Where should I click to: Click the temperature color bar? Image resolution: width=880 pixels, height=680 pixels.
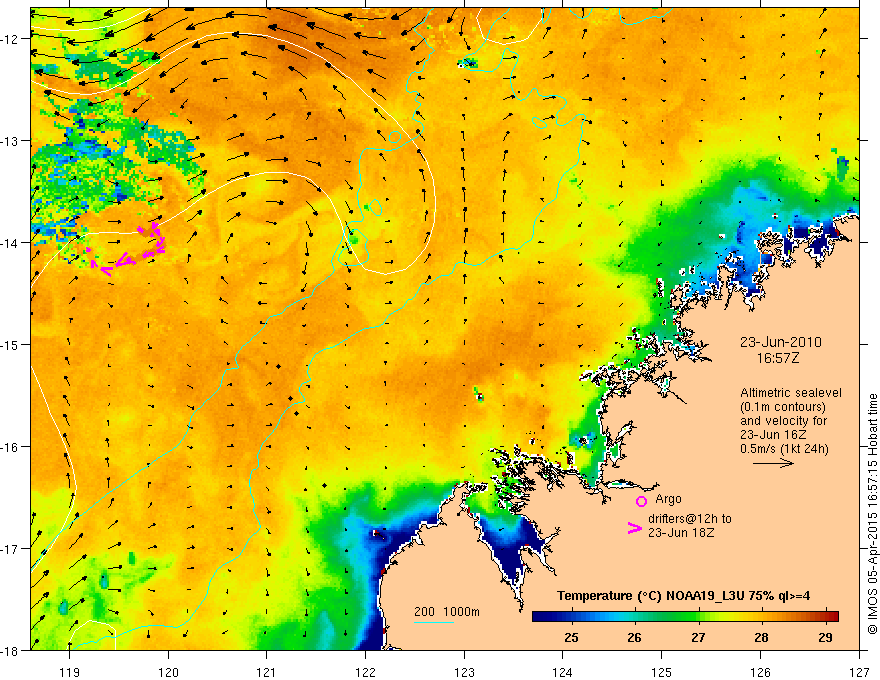tap(685, 616)
